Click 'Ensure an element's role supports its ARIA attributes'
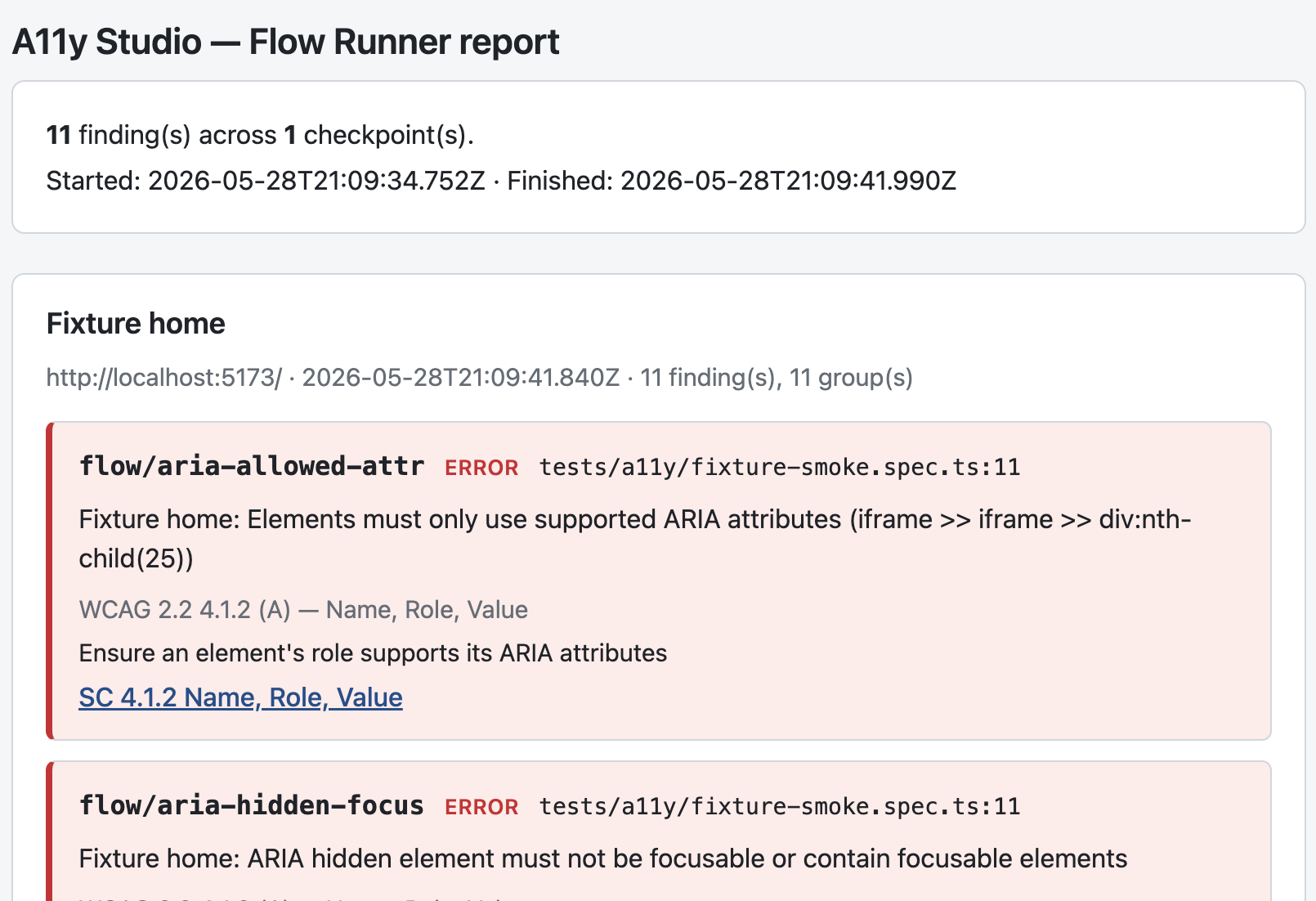 coord(373,653)
